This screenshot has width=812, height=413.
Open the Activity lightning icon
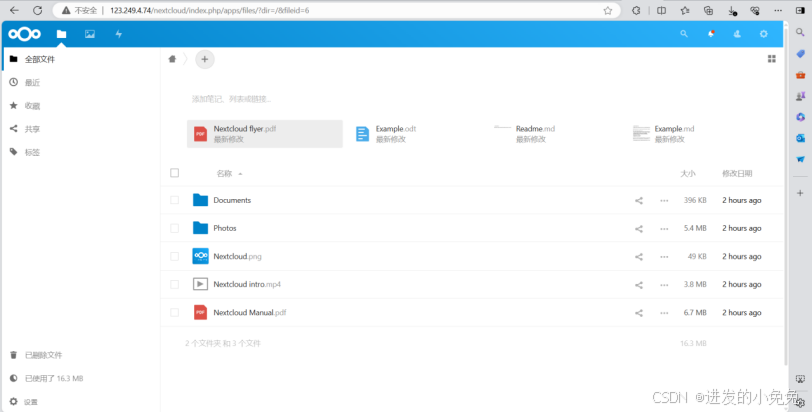pos(119,34)
